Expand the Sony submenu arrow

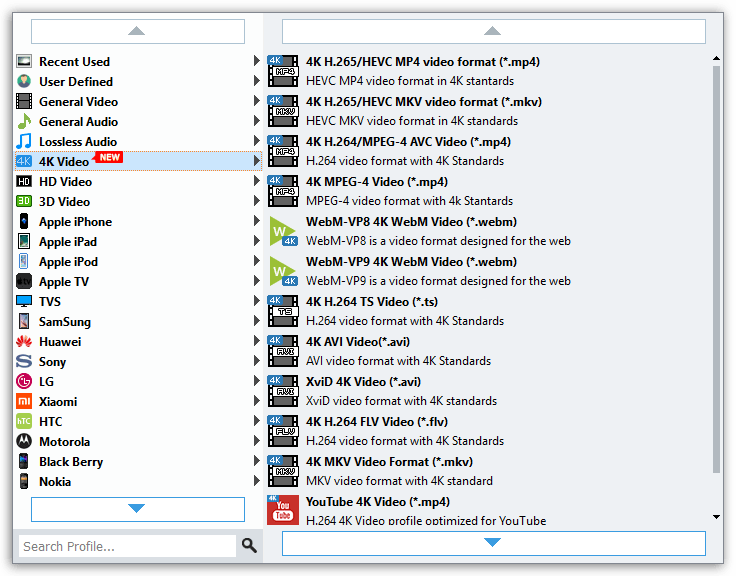[256, 361]
